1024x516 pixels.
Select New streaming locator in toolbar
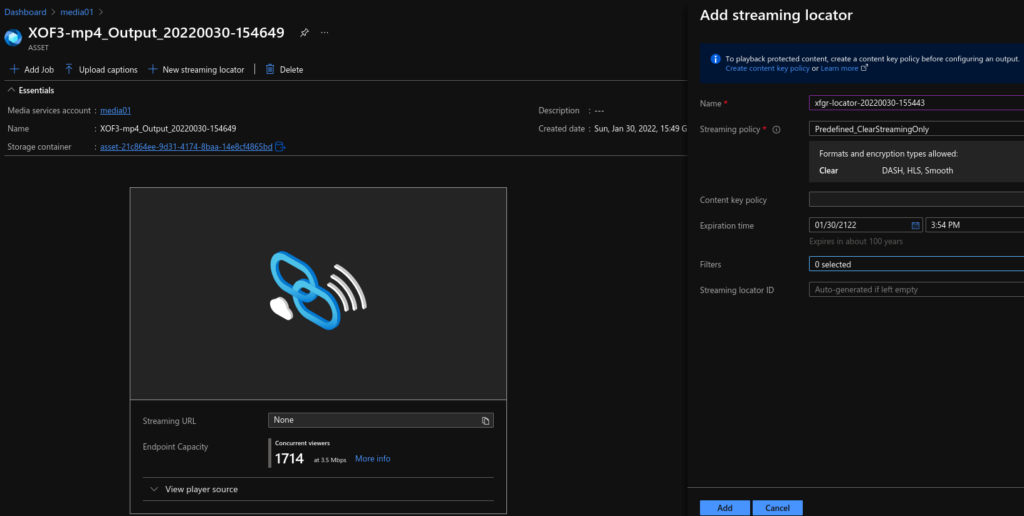(x=196, y=69)
